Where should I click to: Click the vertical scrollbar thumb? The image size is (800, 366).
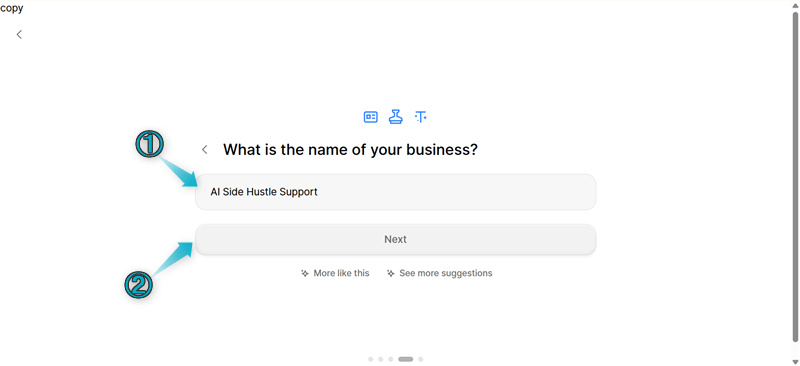click(x=795, y=177)
